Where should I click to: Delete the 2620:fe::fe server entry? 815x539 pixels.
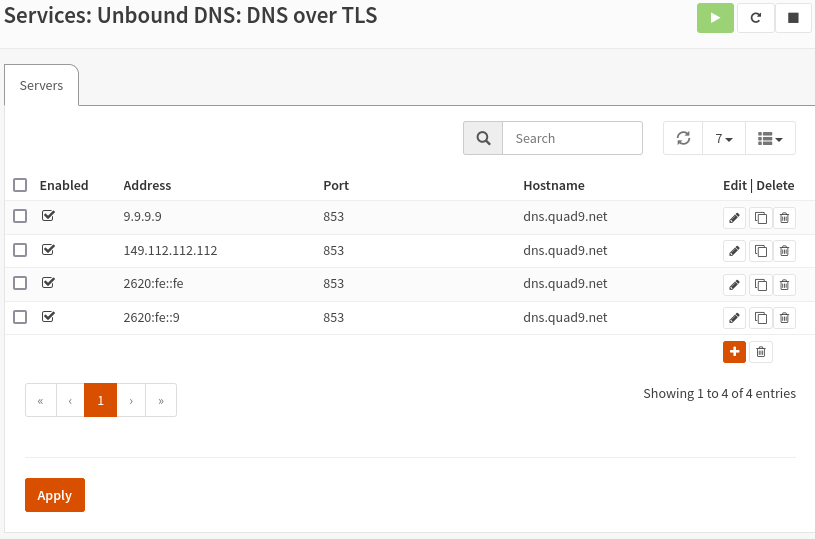point(785,285)
